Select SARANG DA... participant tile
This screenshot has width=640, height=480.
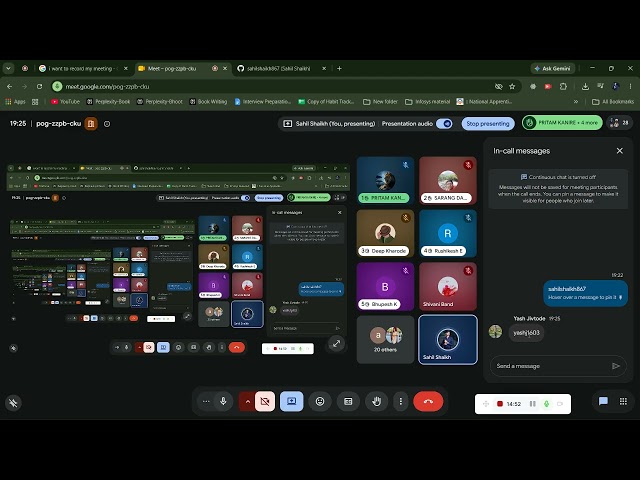click(448, 180)
